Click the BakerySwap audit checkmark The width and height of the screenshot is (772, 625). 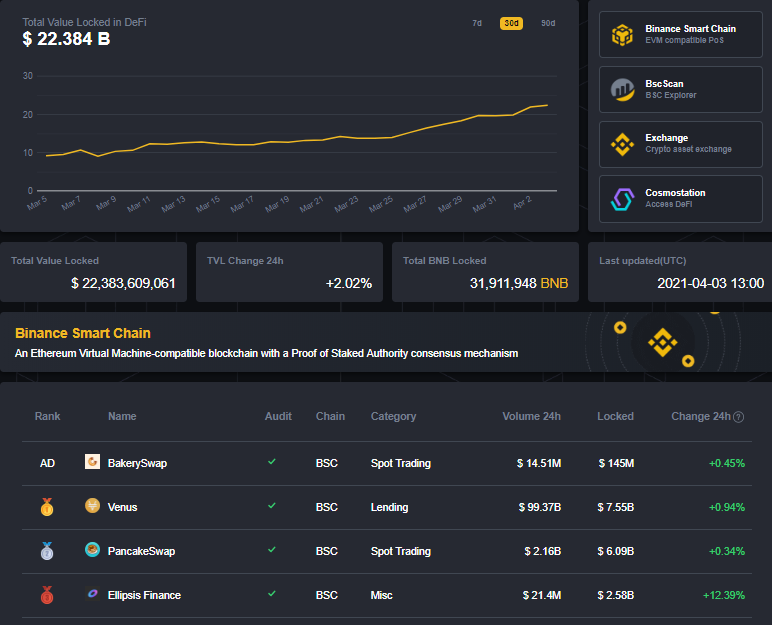271,462
